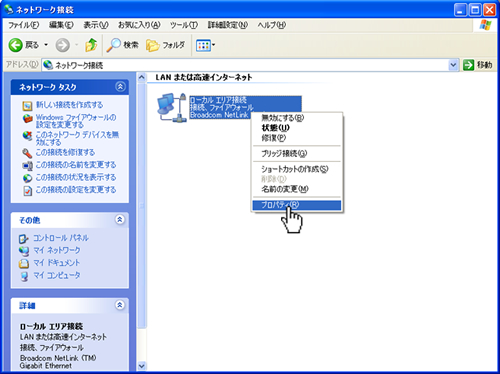Click the task pane scroll down arrow

(x=142, y=366)
